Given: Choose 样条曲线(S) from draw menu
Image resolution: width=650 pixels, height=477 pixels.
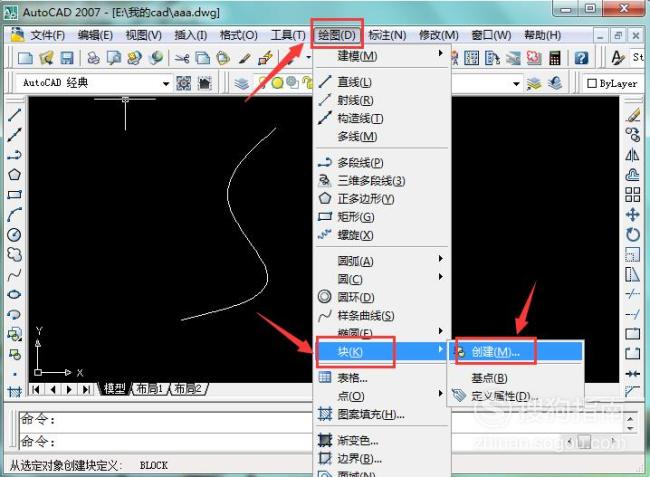Looking at the screenshot, I should point(383,316).
